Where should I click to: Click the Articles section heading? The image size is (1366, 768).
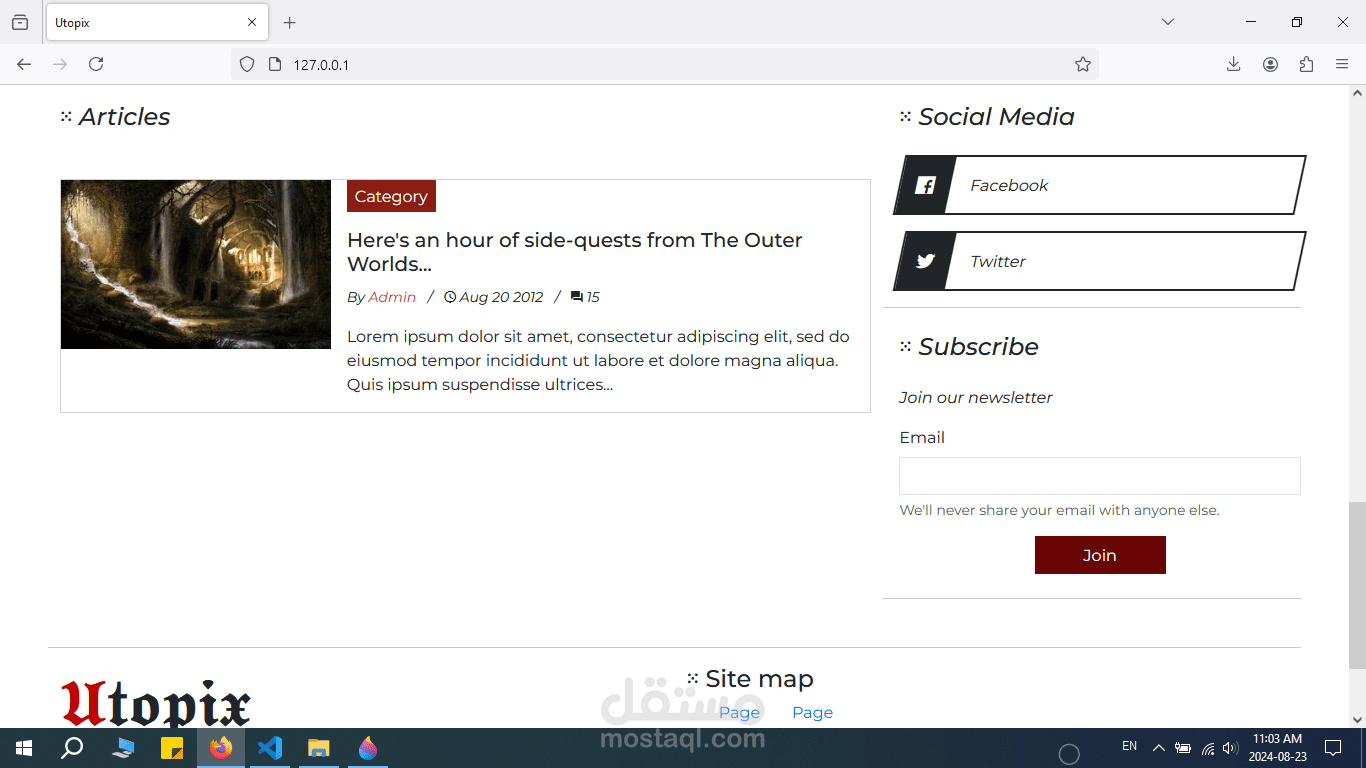tap(115, 117)
